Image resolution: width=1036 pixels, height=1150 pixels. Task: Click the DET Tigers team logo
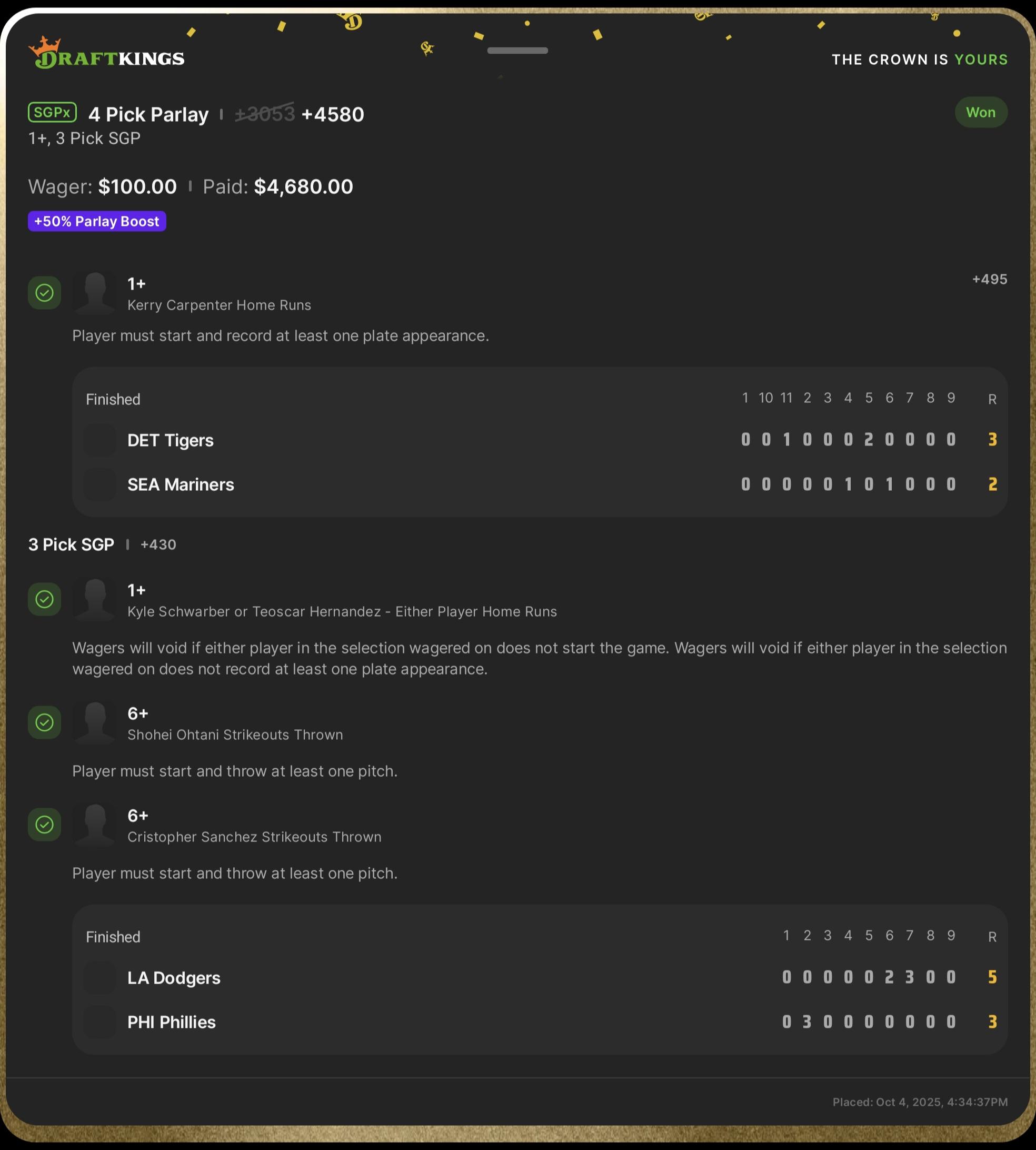tap(100, 440)
